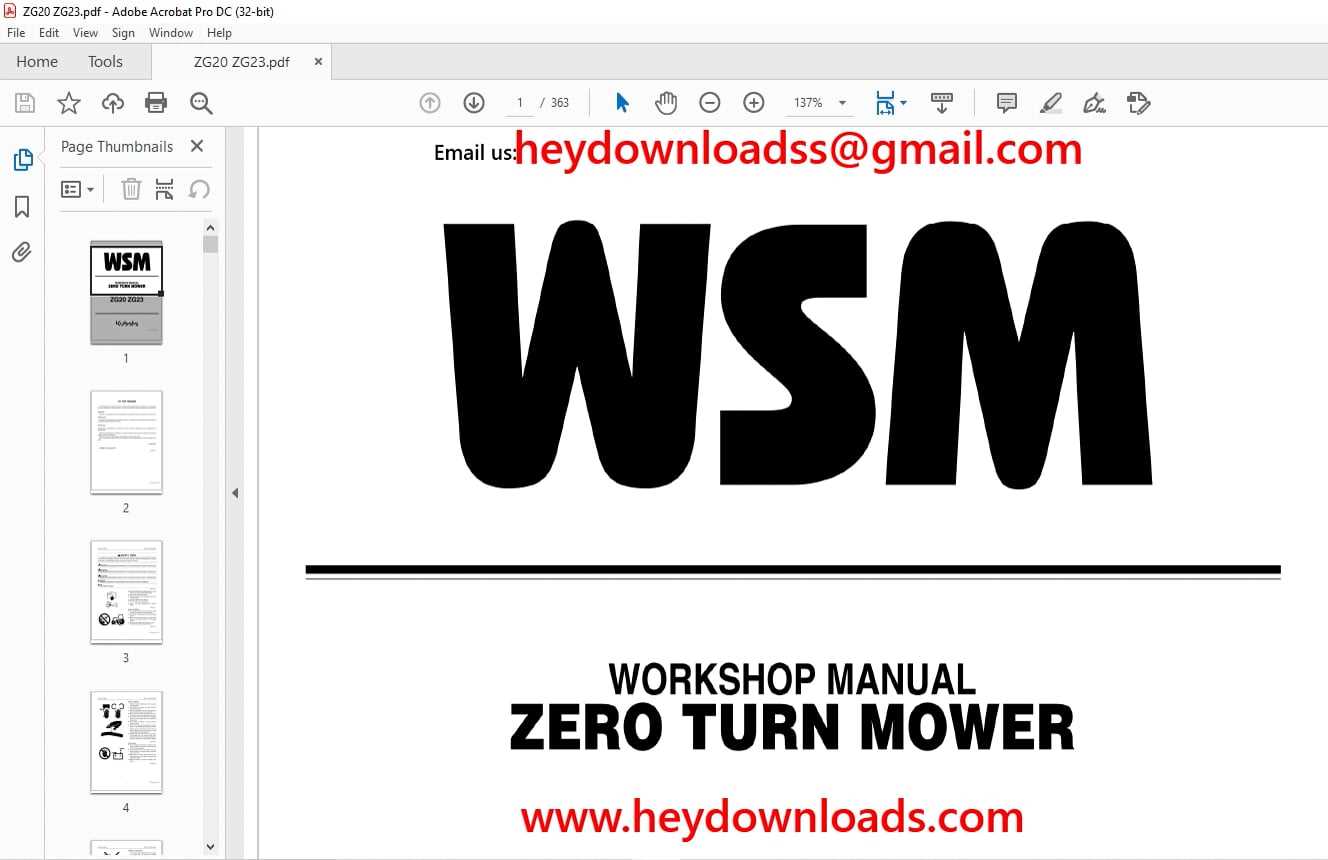Open the Sign menu

[123, 33]
